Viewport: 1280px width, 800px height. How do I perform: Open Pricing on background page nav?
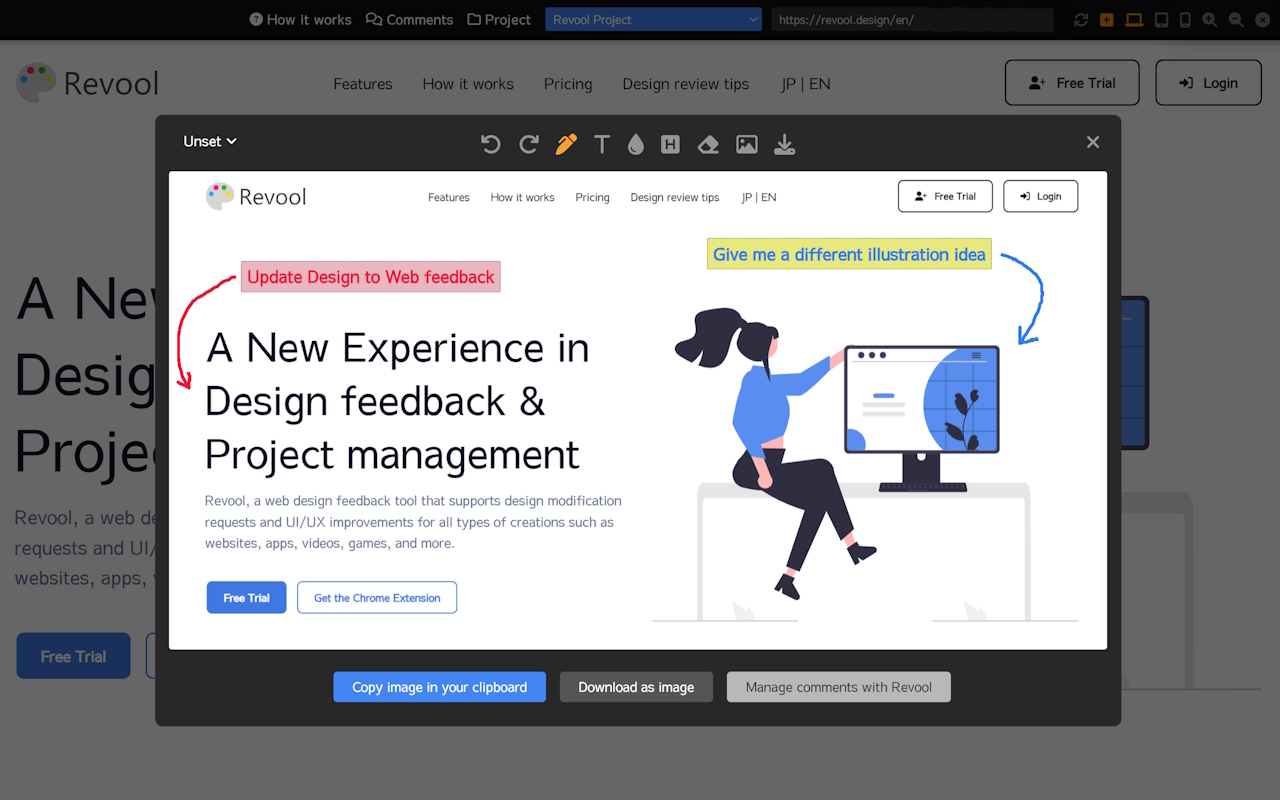coord(568,84)
